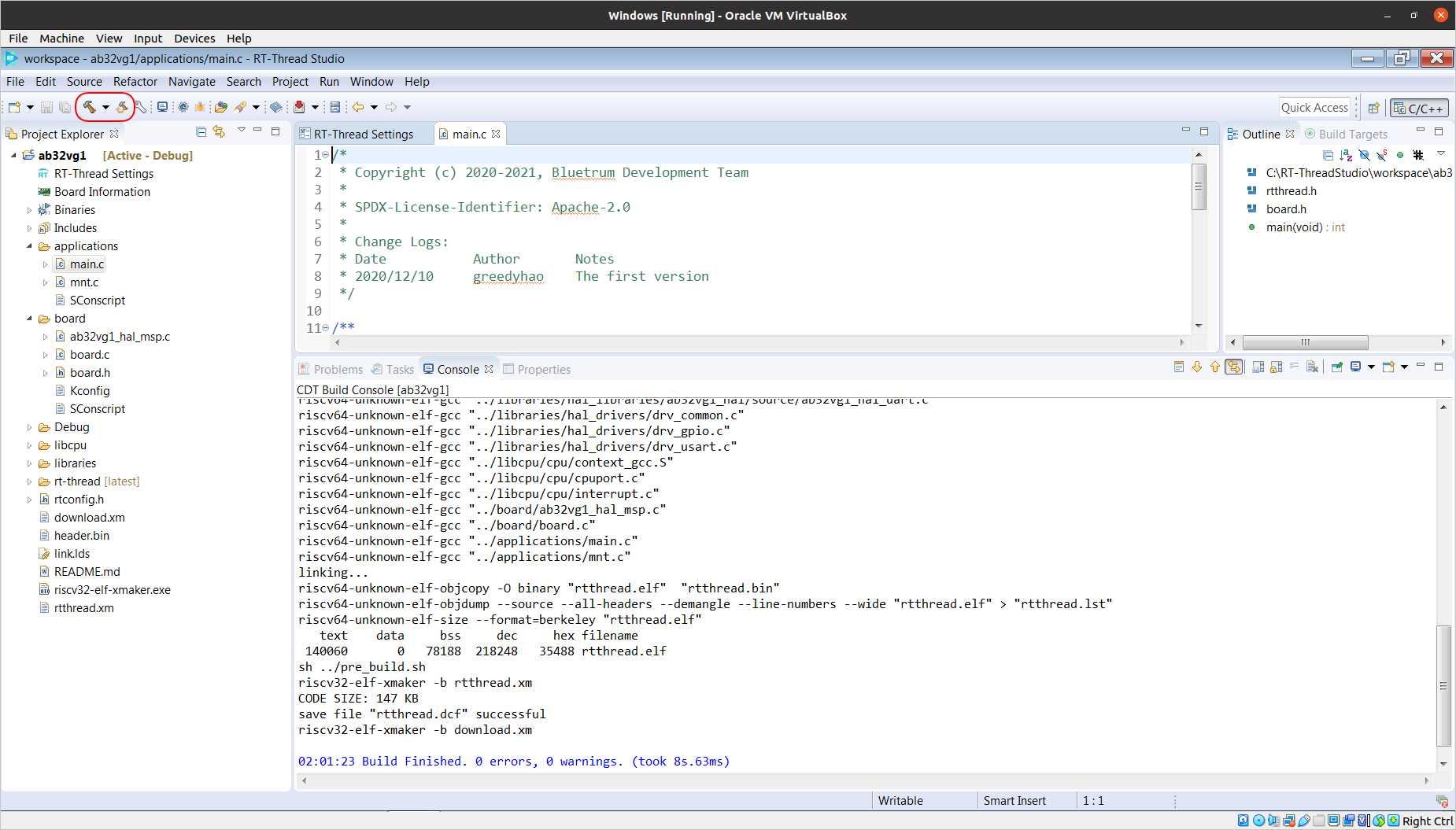
Task: Click the Quick Access field
Action: coord(1314,108)
